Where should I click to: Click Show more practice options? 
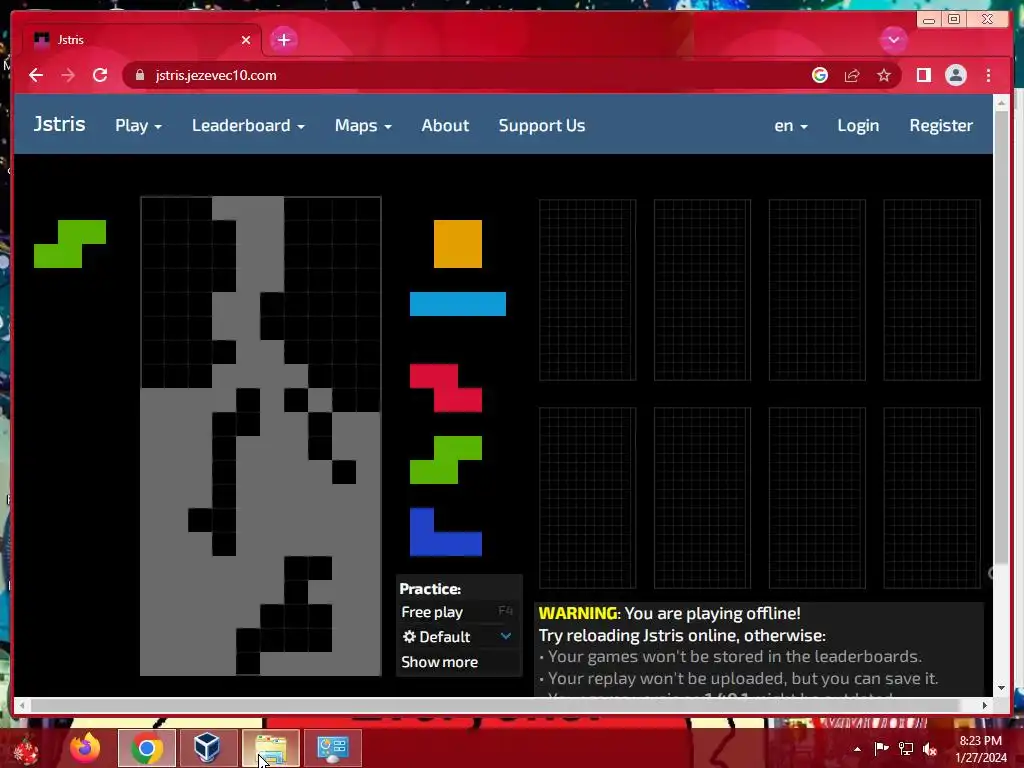(x=440, y=662)
